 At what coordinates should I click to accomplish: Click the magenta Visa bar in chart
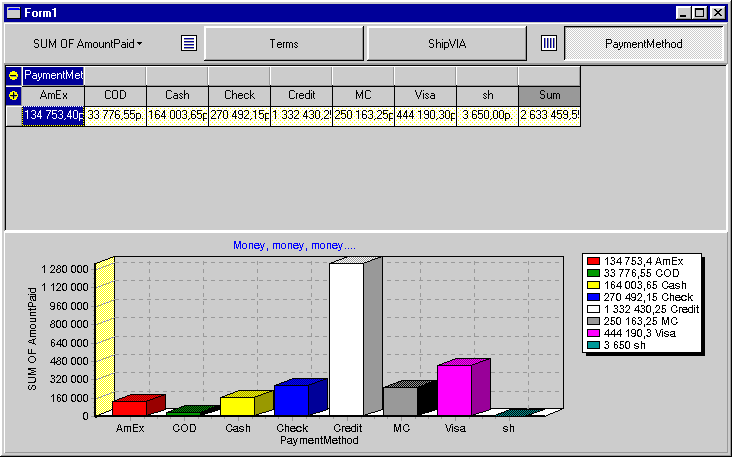pyautogui.click(x=454, y=389)
